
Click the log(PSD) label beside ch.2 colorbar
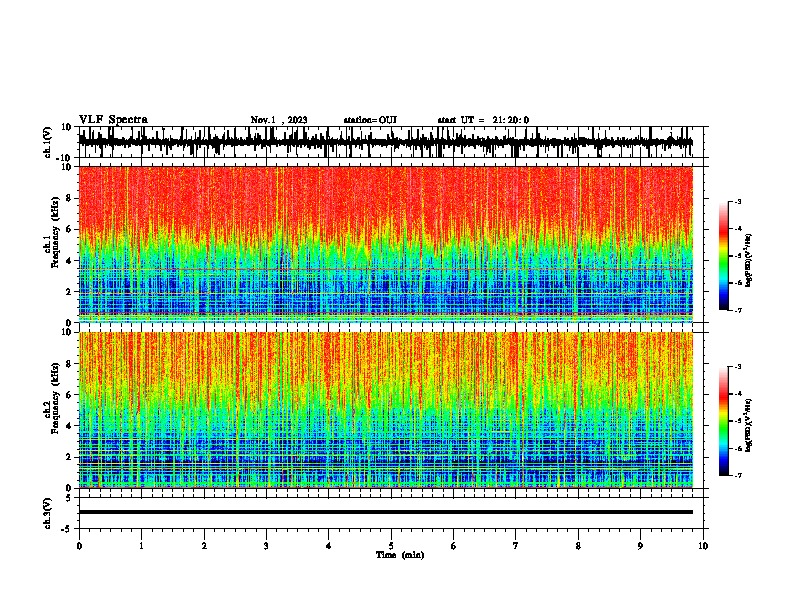tap(749, 425)
